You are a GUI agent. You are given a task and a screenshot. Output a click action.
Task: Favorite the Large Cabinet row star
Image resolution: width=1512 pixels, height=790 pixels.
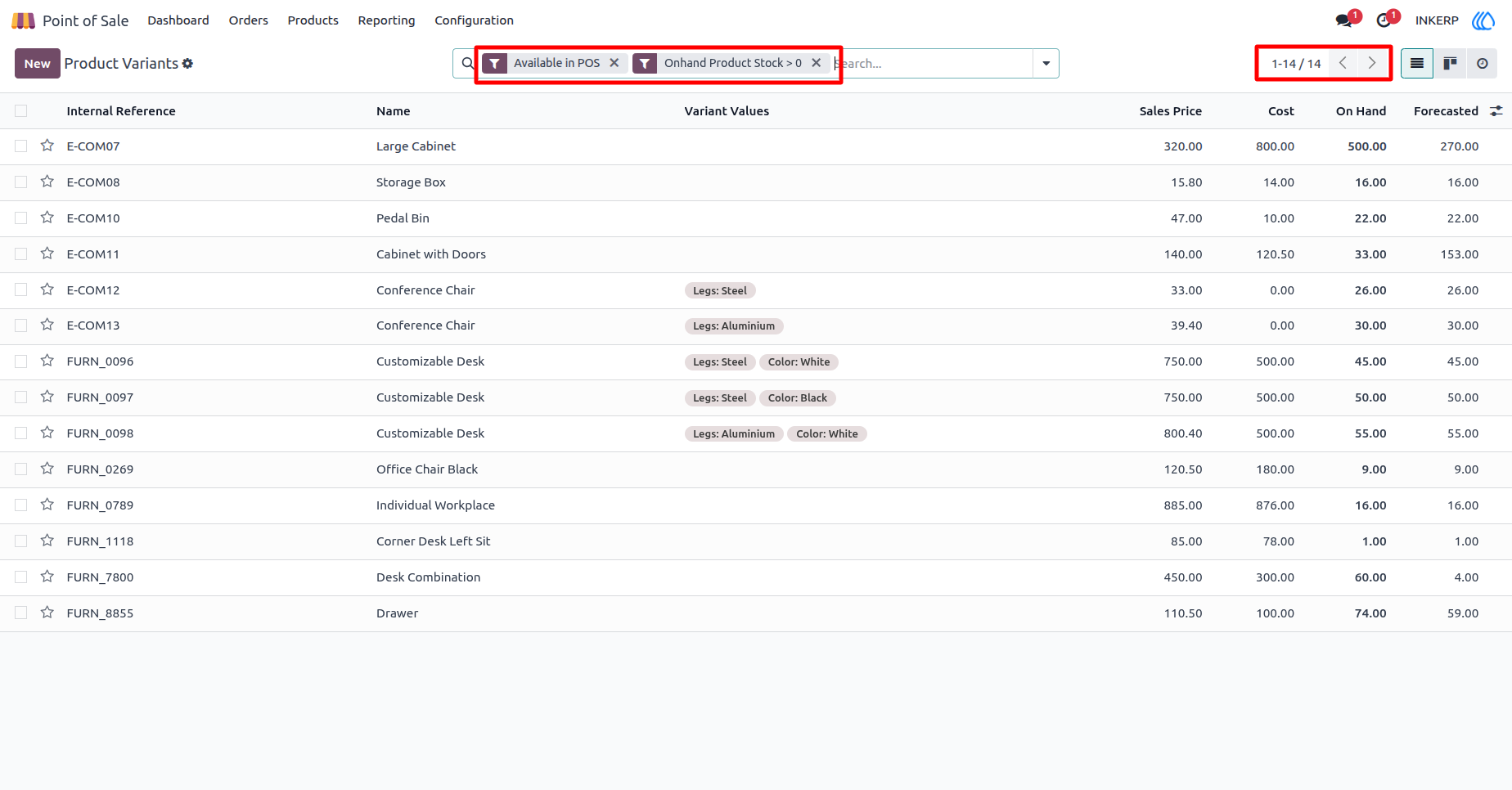pos(47,146)
